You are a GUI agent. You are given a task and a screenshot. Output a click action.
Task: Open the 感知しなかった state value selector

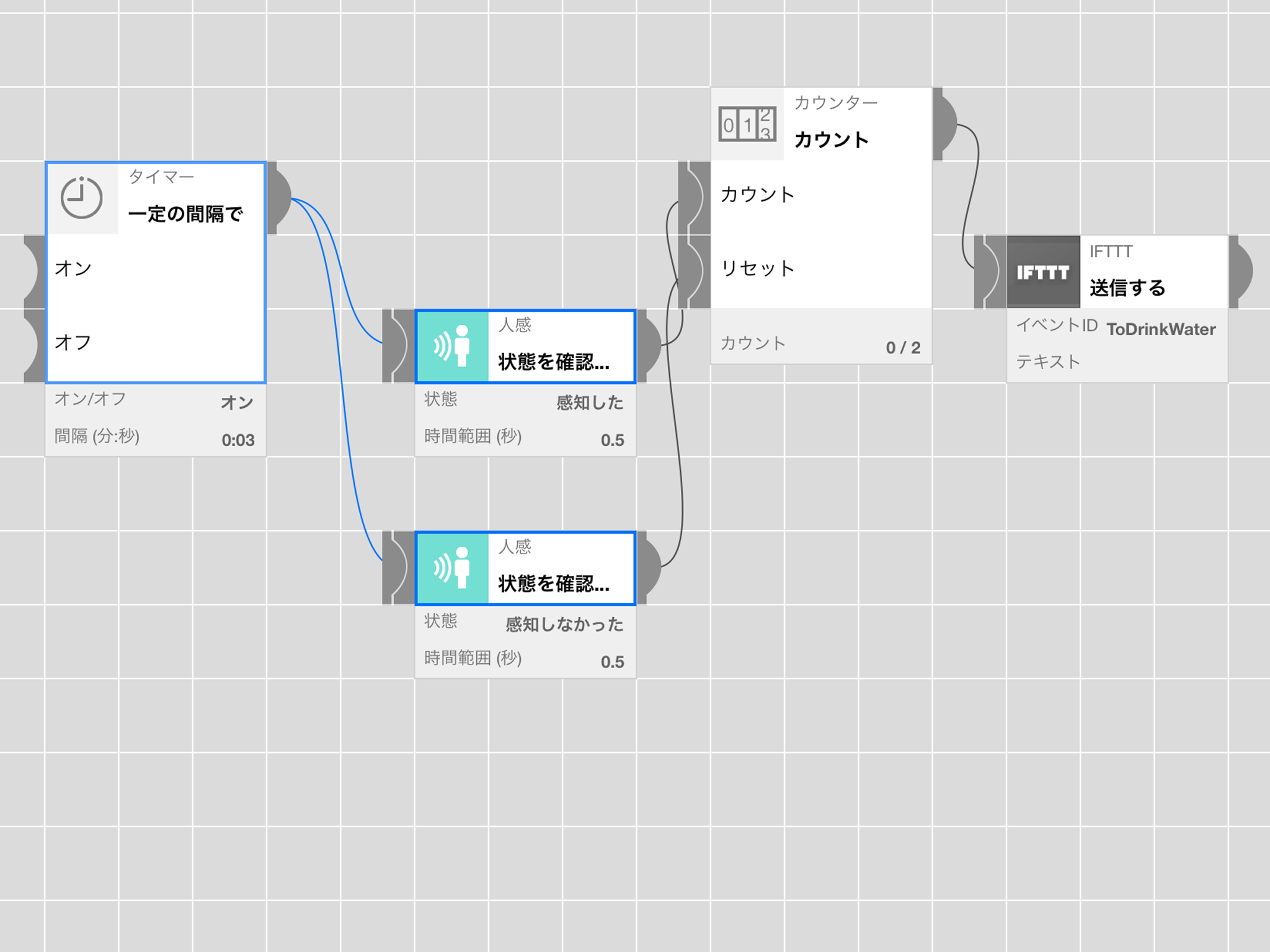564,624
